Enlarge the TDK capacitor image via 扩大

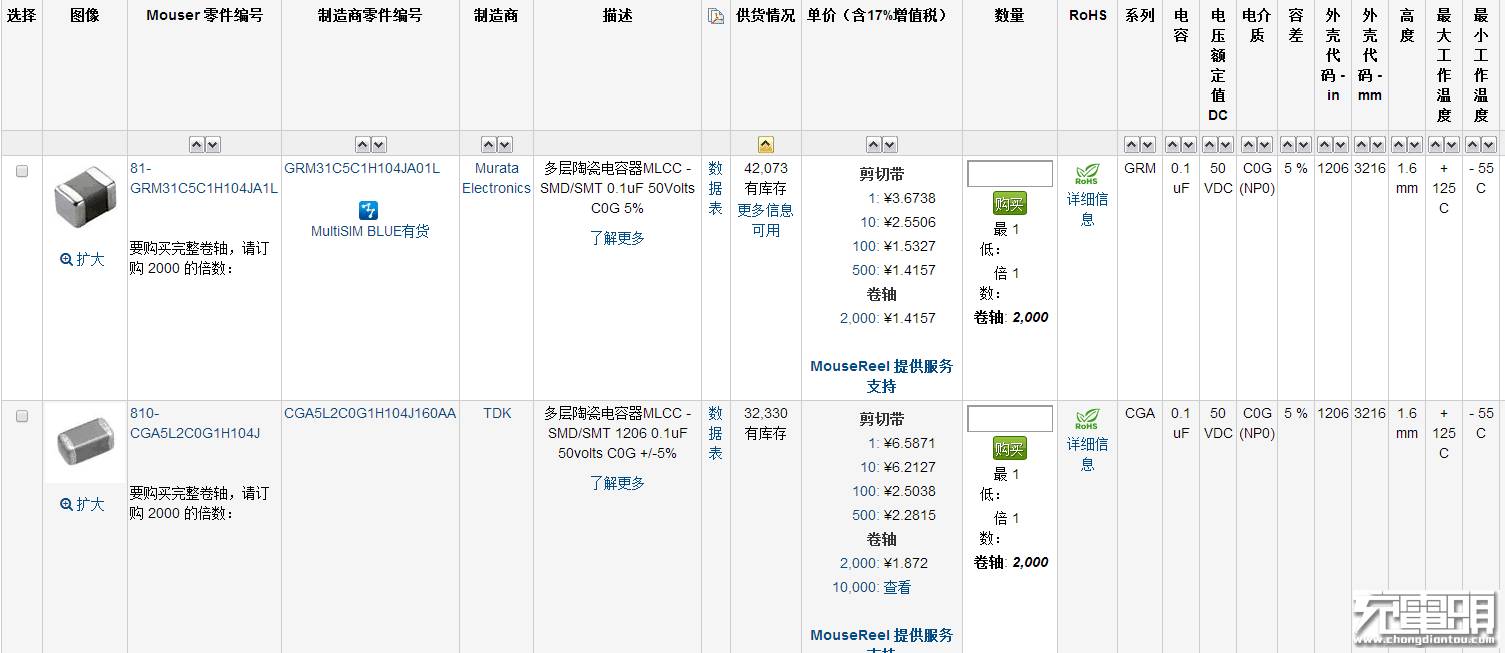pyautogui.click(x=82, y=504)
